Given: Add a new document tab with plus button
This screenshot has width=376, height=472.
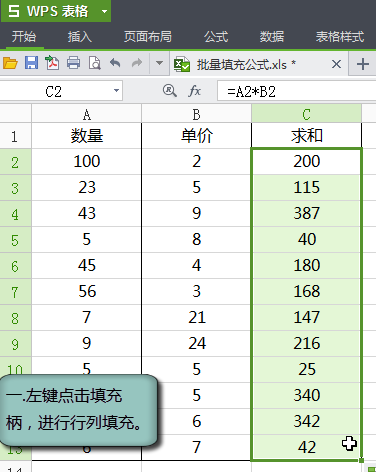Looking at the screenshot, I should pos(363,64).
